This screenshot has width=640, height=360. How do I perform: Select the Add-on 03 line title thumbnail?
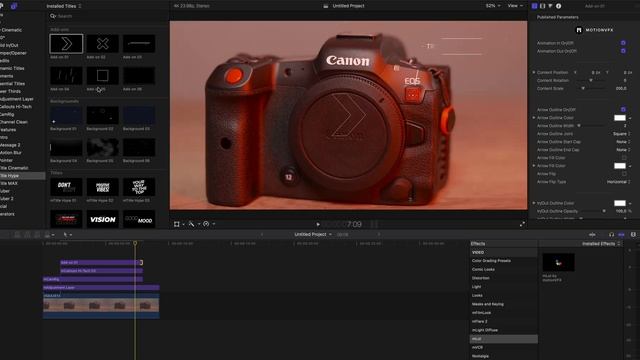pos(139,44)
